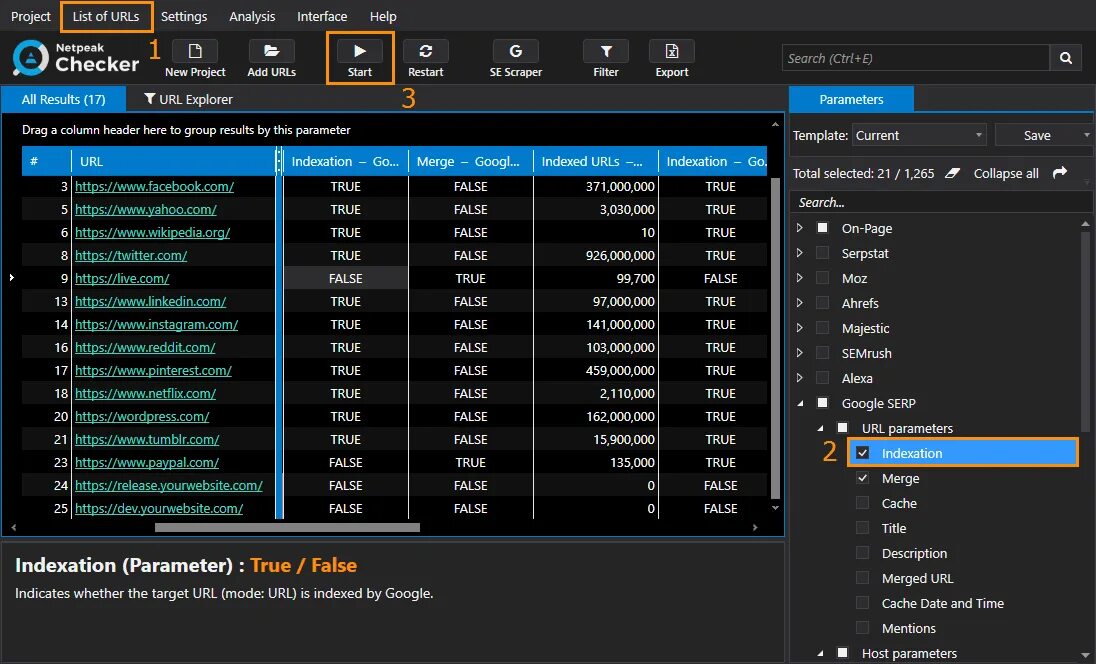The image size is (1096, 664).
Task: Open the SE Scraper tool
Action: (515, 51)
